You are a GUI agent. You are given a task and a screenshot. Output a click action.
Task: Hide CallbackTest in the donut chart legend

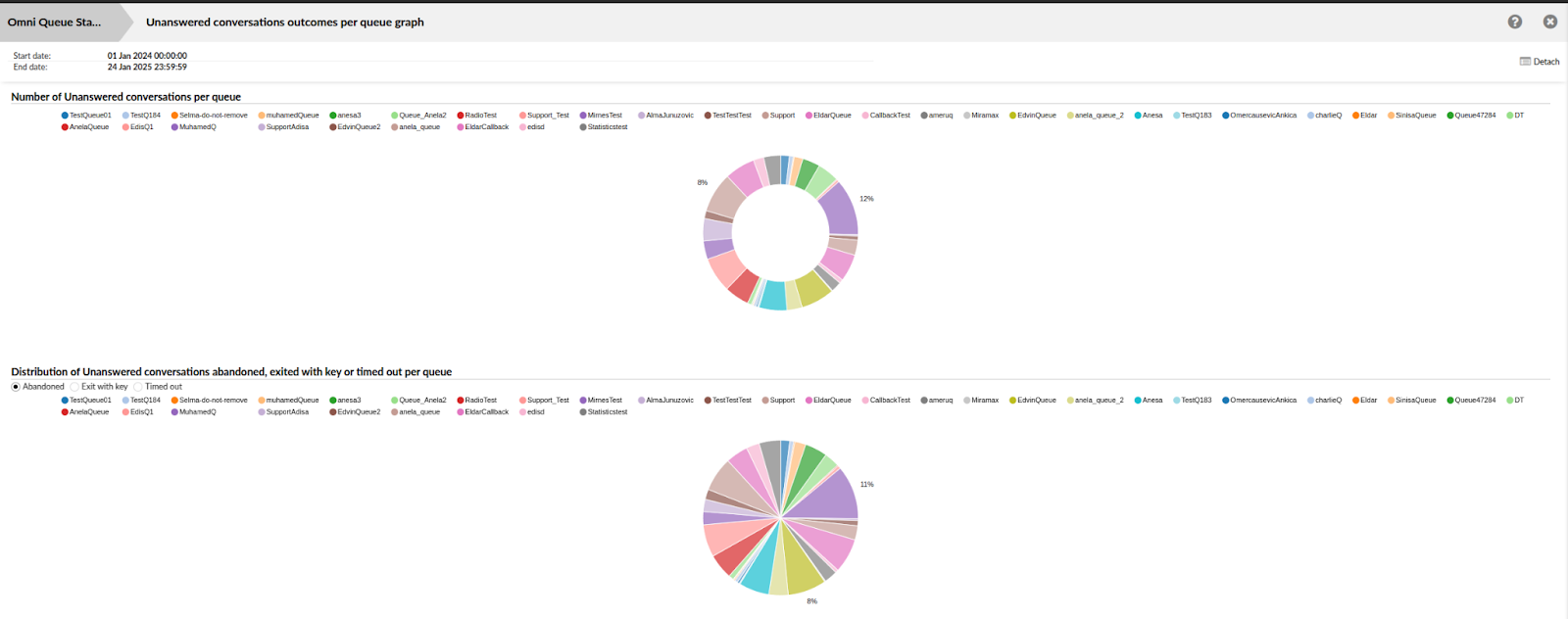pyautogui.click(x=886, y=116)
